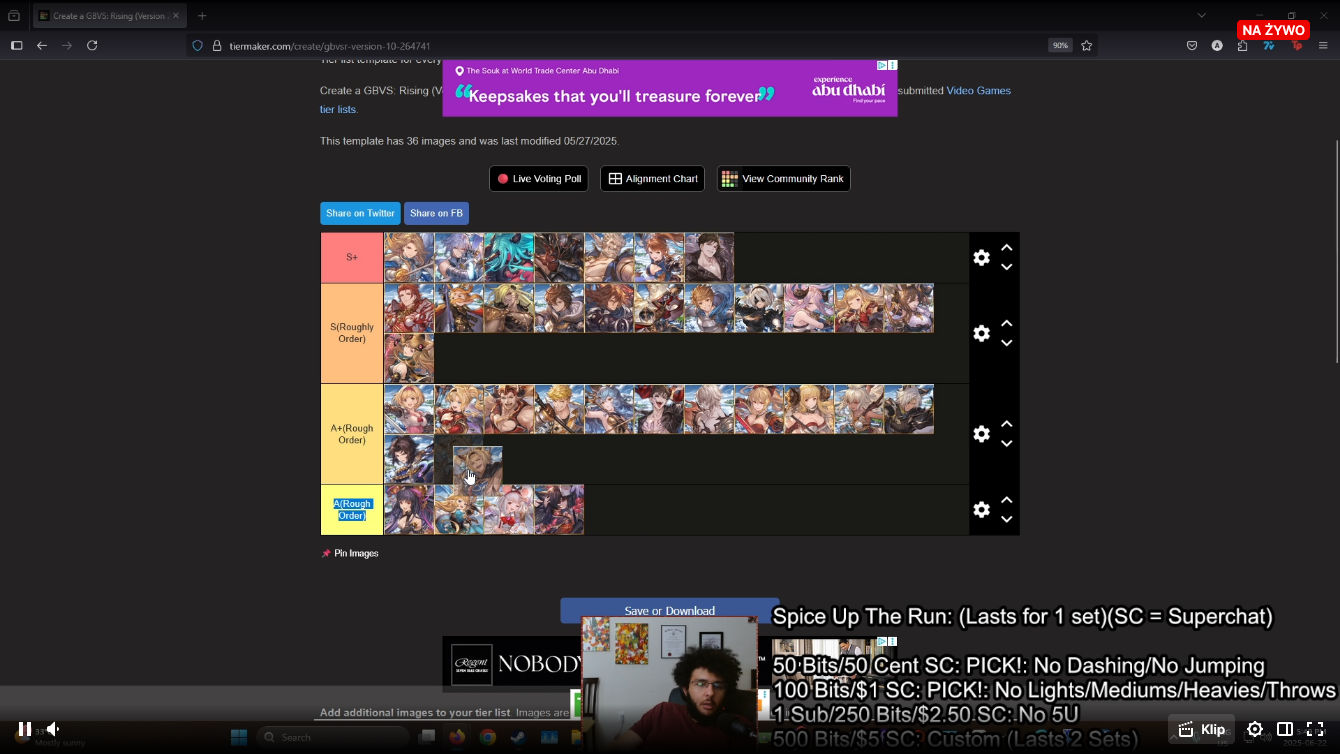Open the browser extensions puzzle icon

tap(1242, 45)
